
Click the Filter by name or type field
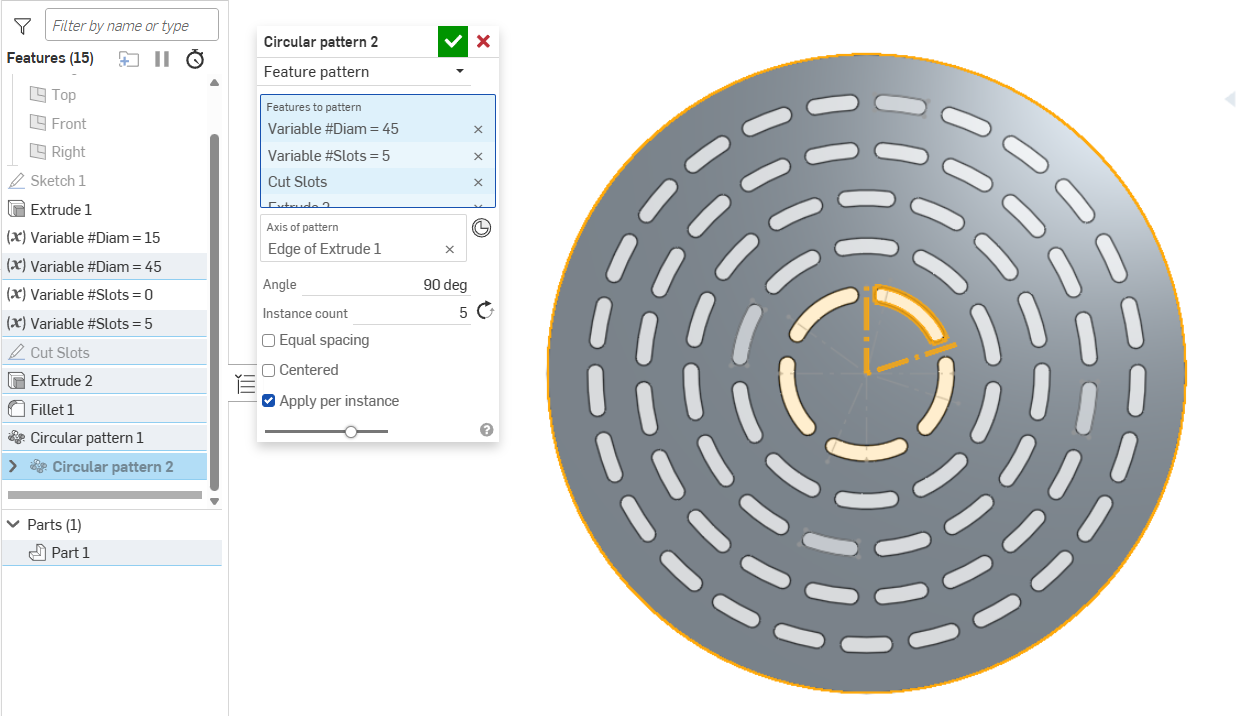(132, 25)
